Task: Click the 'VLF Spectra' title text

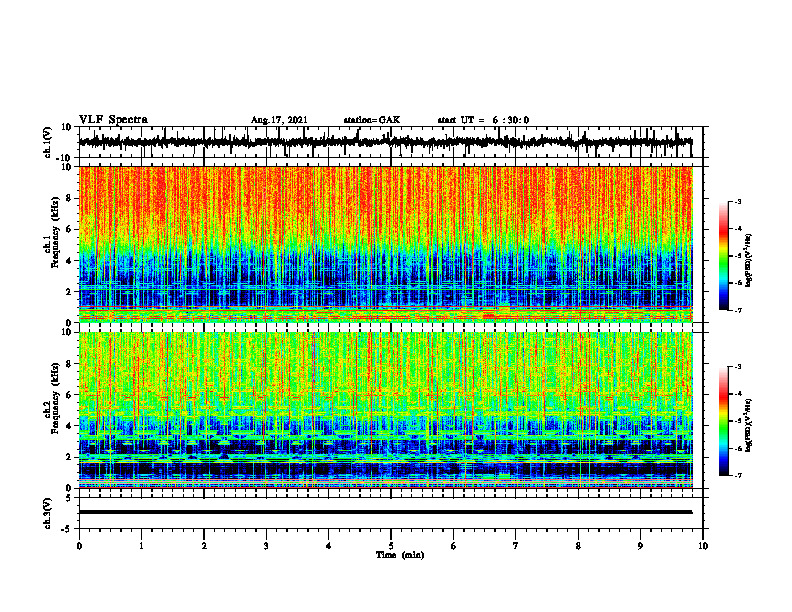Action: pyautogui.click(x=113, y=120)
